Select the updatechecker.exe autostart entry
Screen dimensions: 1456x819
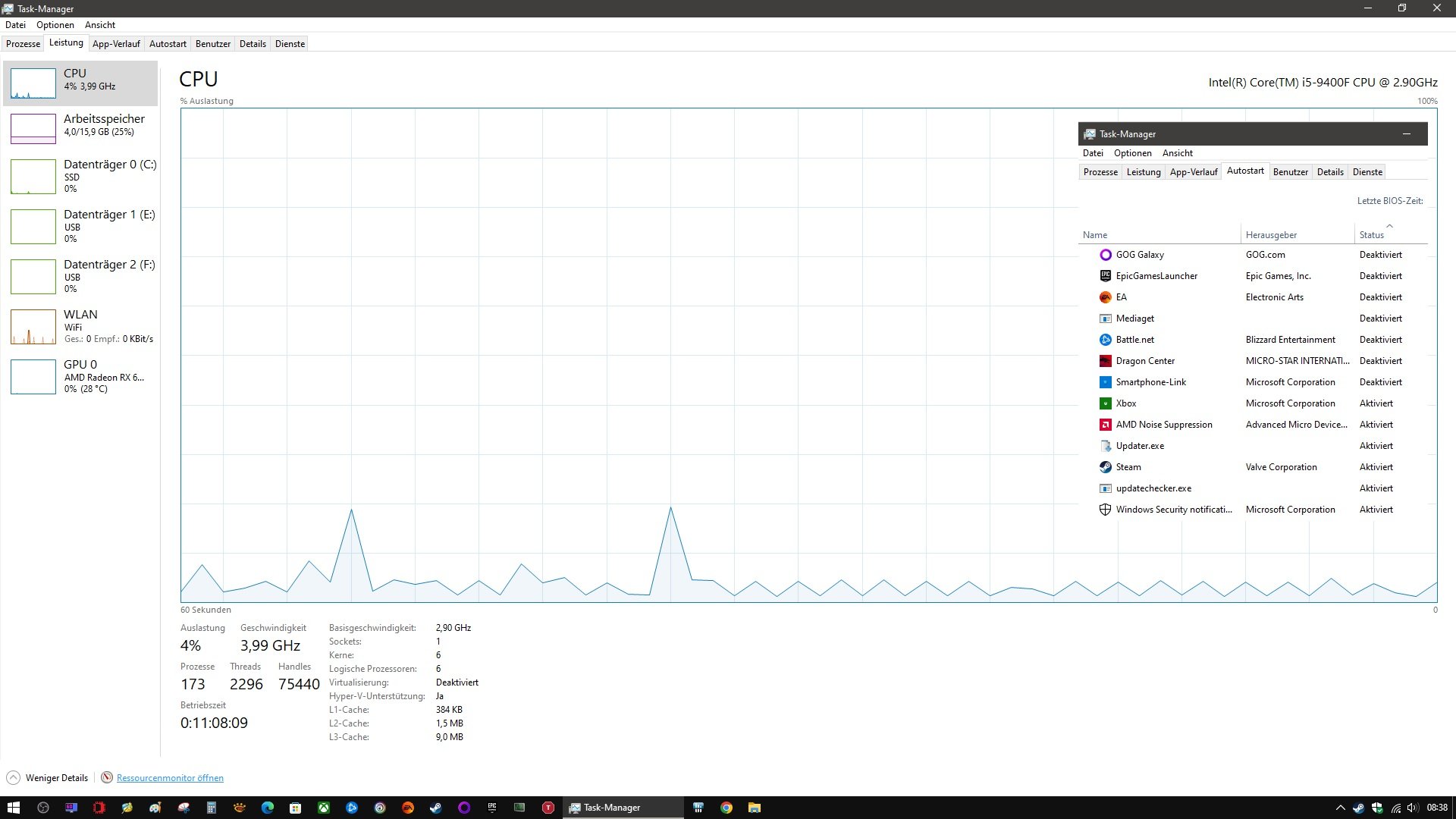tap(1253, 488)
